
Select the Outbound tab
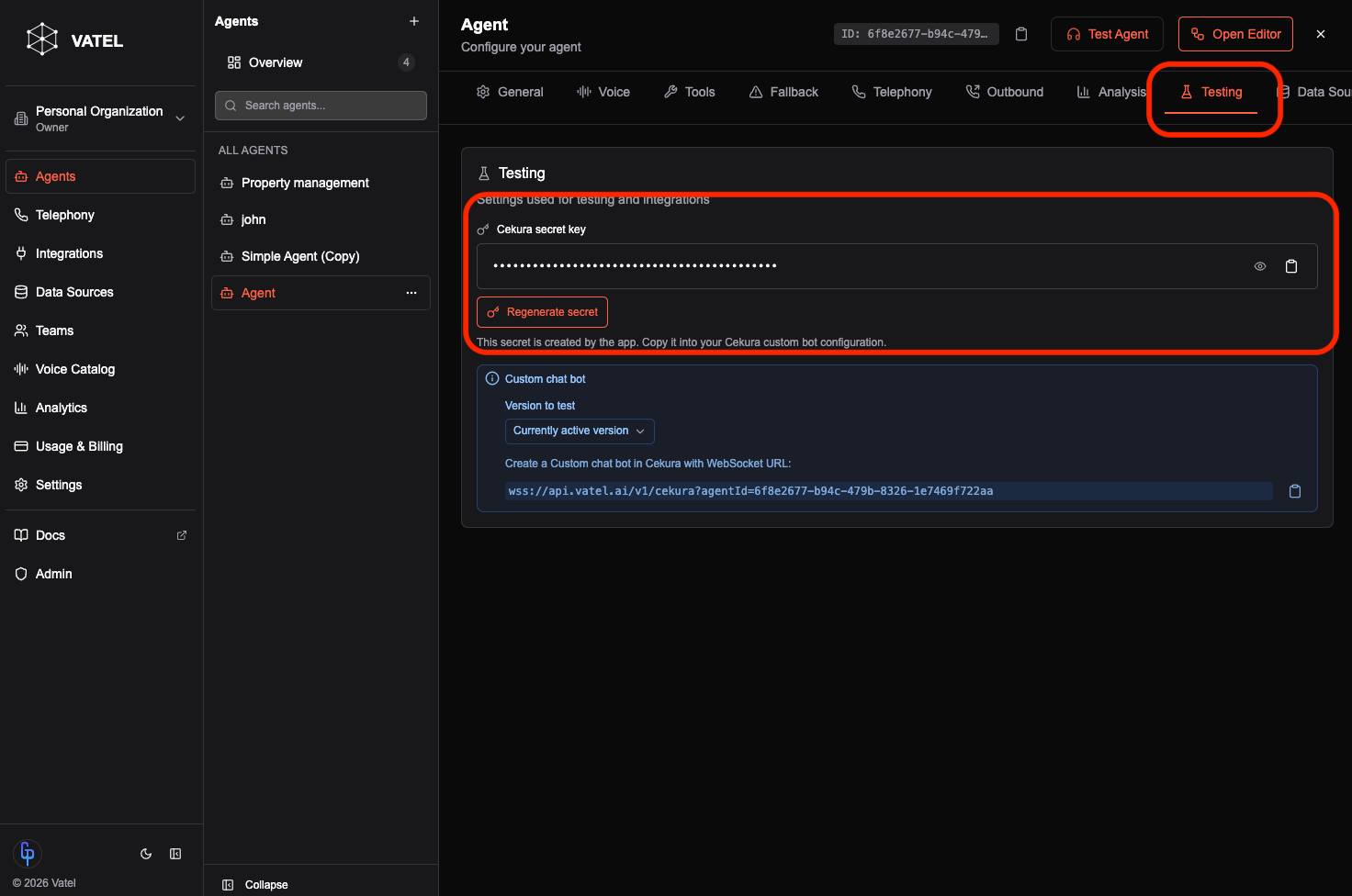[1005, 92]
